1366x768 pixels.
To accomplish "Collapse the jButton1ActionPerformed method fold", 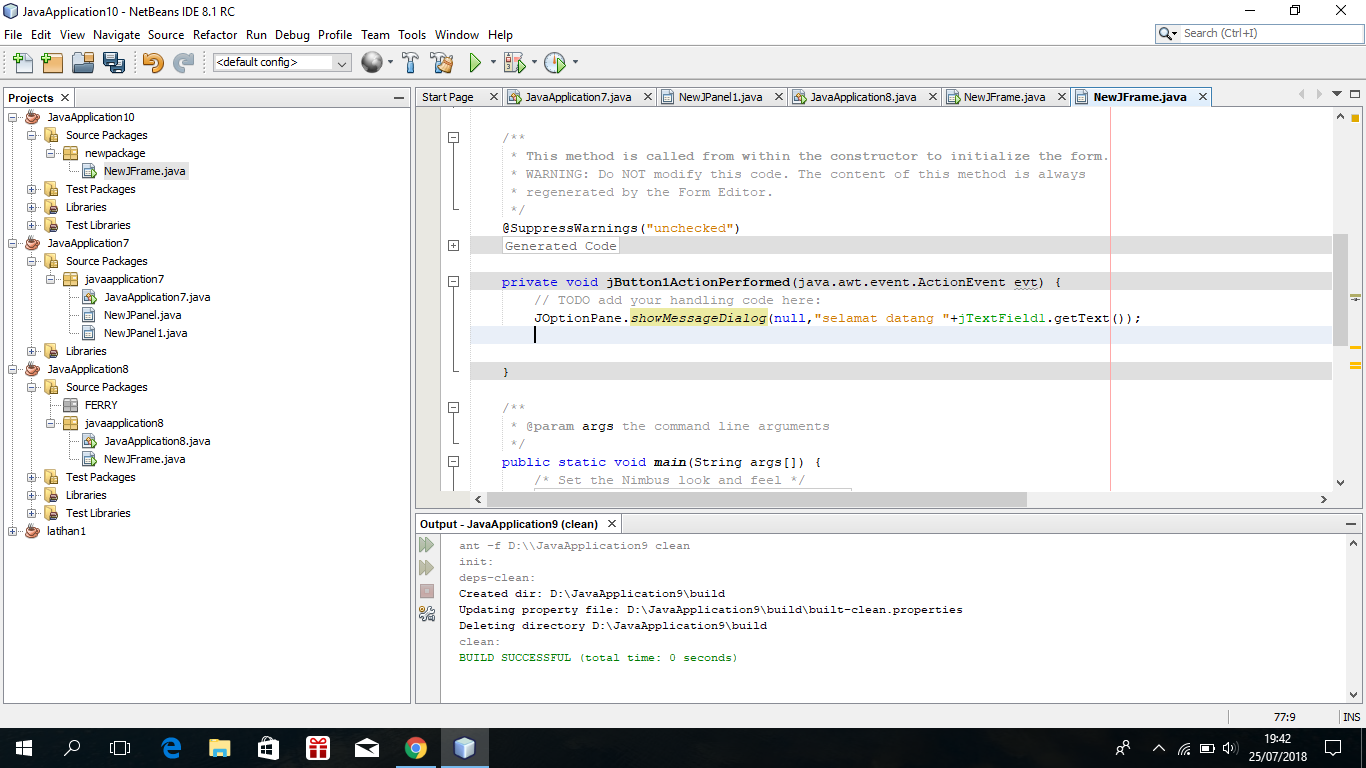I will [x=453, y=282].
